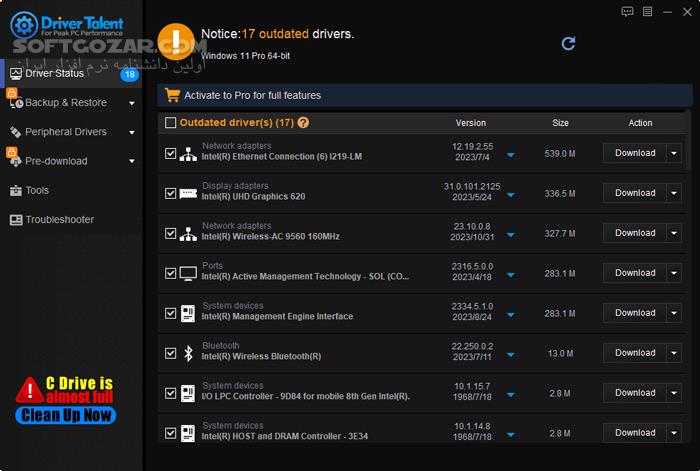Open version dropdown for 2316.5.0.0
This screenshot has height=471, width=700.
coord(511,275)
